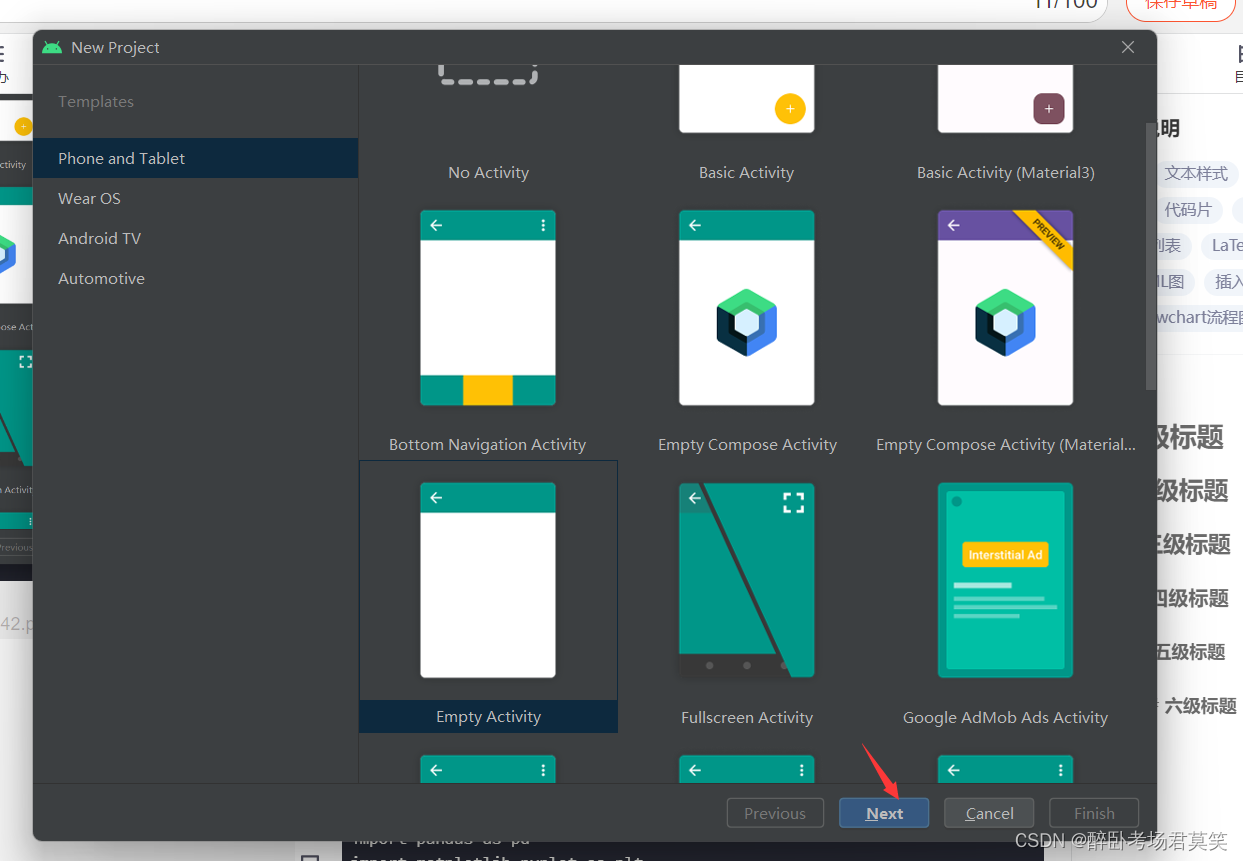Viewport: 1243px width, 861px height.
Task: Switch to Android TV templates
Action: 195,238
